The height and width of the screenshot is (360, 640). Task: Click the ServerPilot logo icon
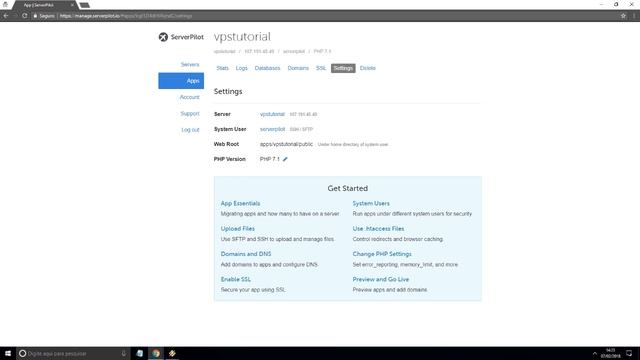pyautogui.click(x=163, y=37)
